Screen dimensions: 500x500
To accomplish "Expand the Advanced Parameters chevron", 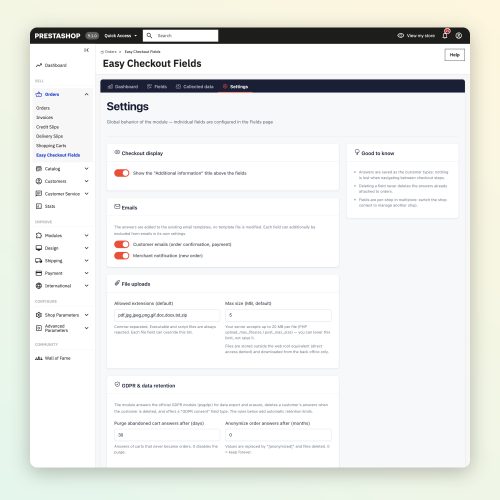I will (x=86, y=328).
